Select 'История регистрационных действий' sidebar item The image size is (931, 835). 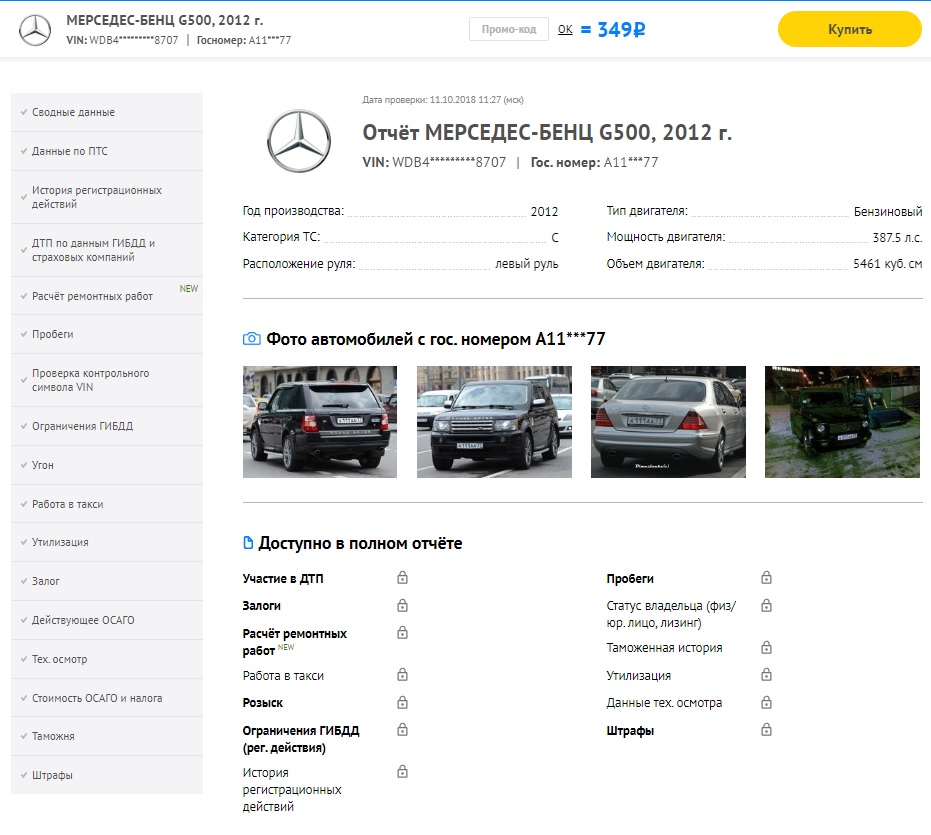(x=107, y=197)
